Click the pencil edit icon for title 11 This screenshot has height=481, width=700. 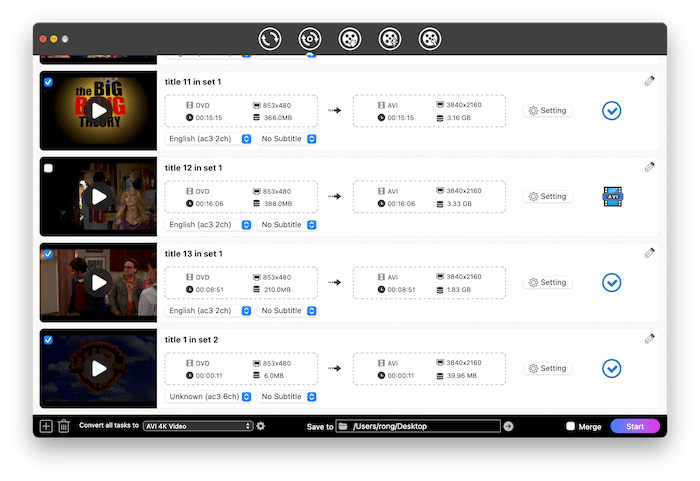pyautogui.click(x=650, y=81)
